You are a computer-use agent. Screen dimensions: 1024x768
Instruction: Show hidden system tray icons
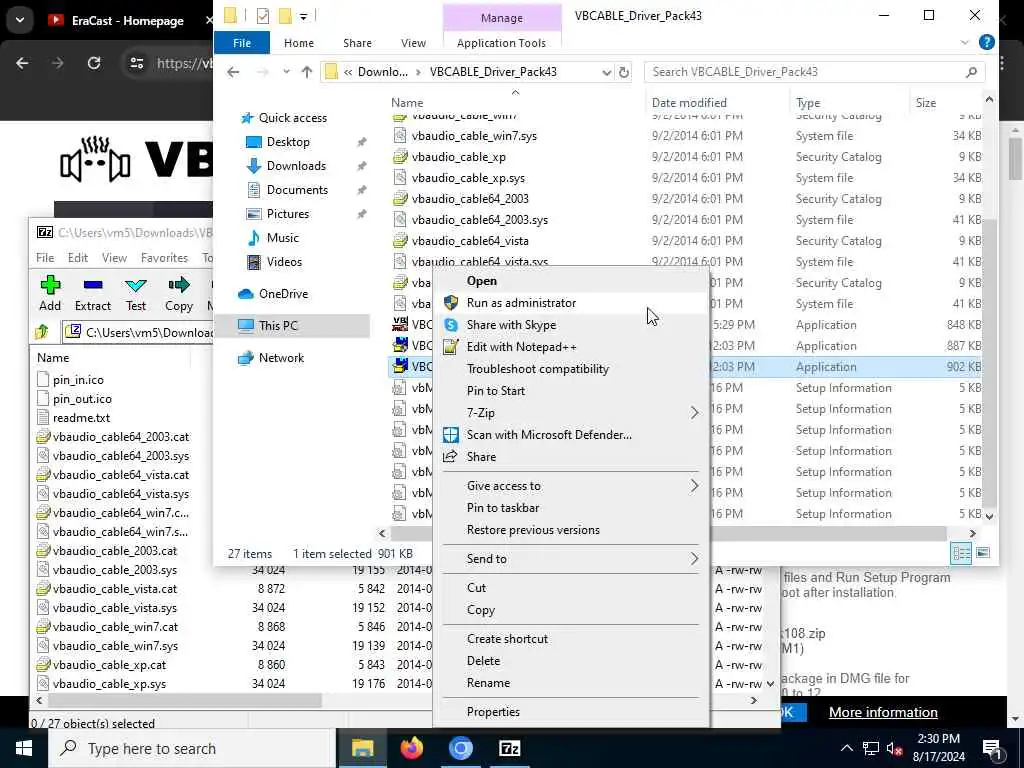(x=846, y=748)
